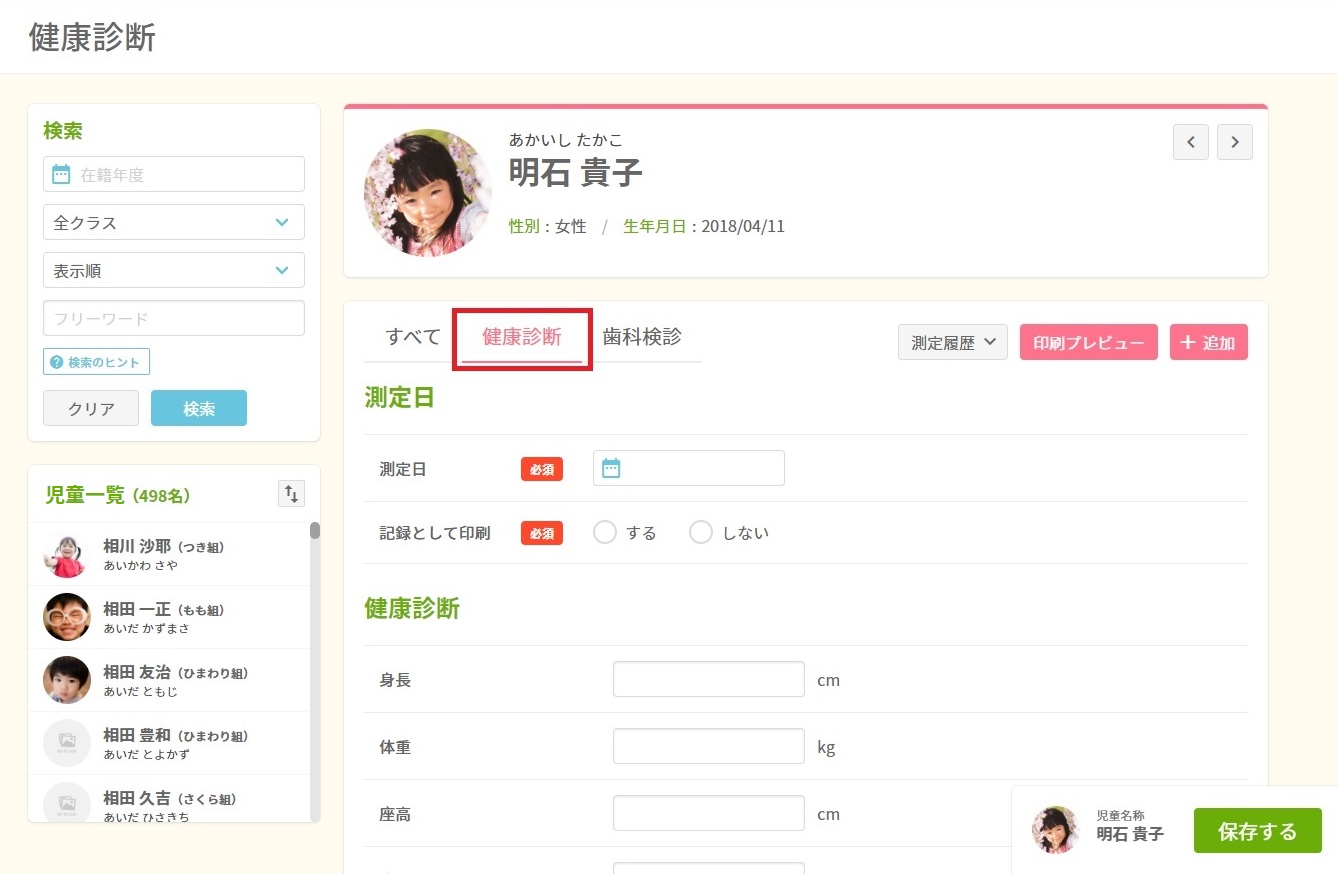The height and width of the screenshot is (875, 1338).
Task: Click 相田 久吉 placeholder avatar
Action: click(67, 804)
